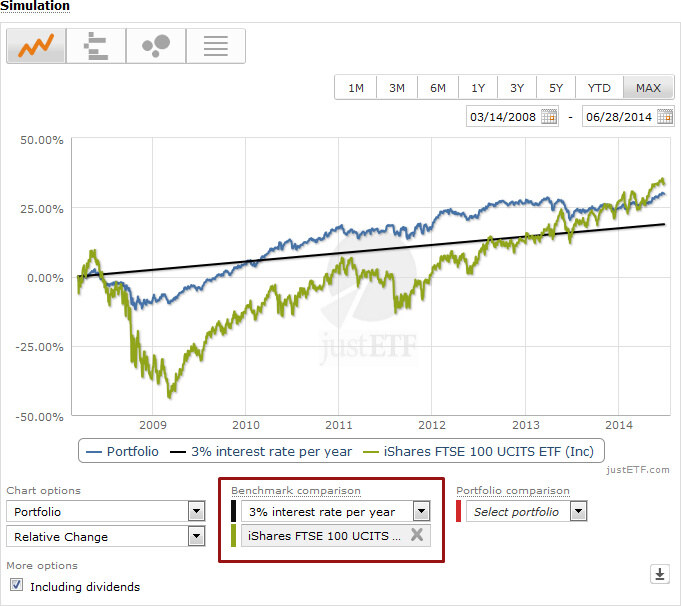Open the start date calendar picker
Image resolution: width=681 pixels, height=606 pixels.
[549, 117]
